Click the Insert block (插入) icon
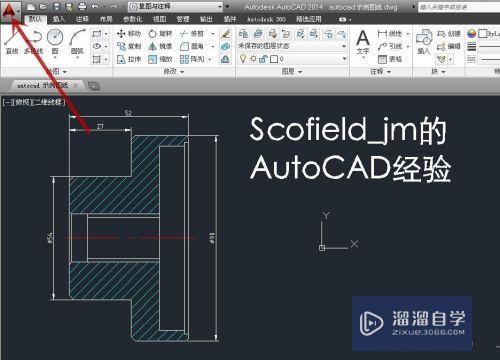Image resolution: width=500 pixels, height=360 pixels. coord(424,42)
